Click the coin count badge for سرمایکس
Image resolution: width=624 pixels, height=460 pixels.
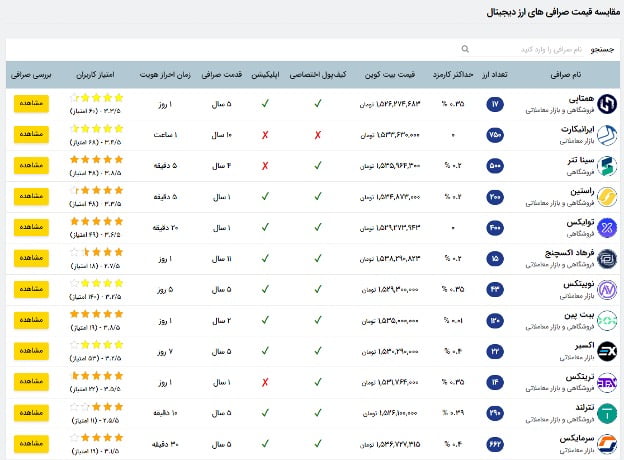click(495, 444)
